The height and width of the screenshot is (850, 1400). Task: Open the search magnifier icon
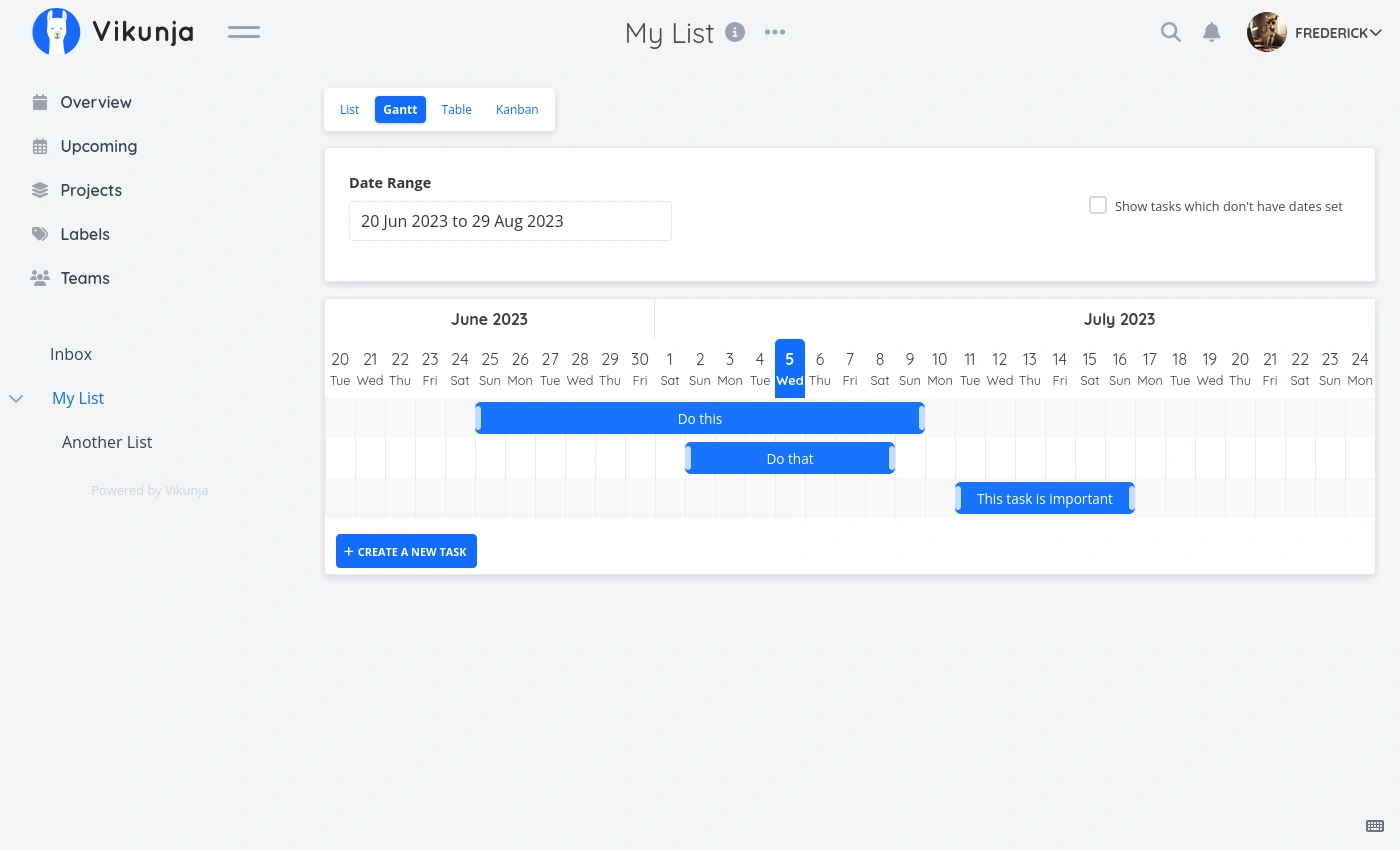point(1170,32)
